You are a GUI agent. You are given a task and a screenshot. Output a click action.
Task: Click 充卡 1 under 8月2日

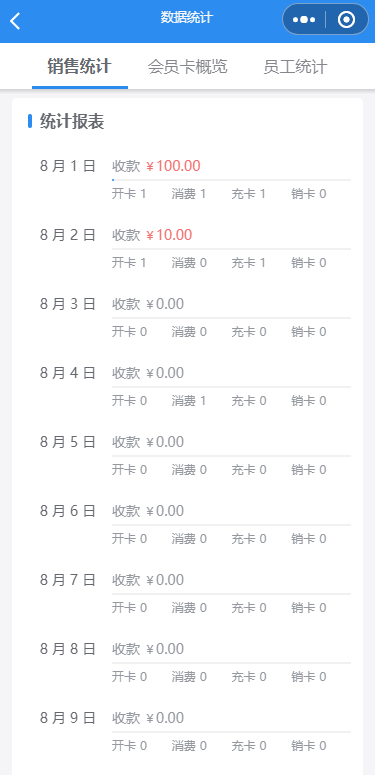(249, 262)
